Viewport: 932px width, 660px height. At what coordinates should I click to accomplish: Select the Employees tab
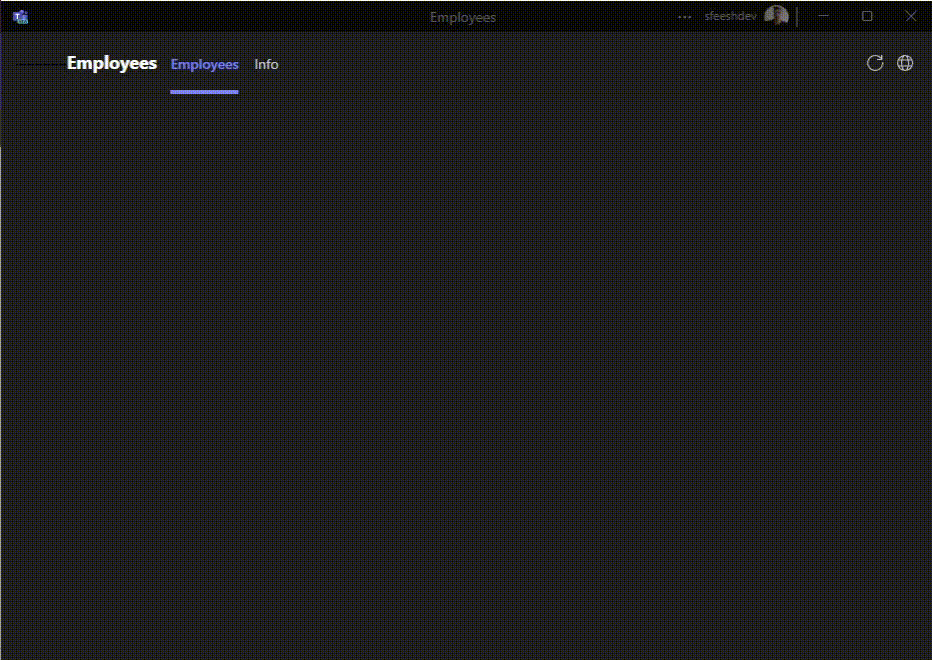tap(204, 64)
